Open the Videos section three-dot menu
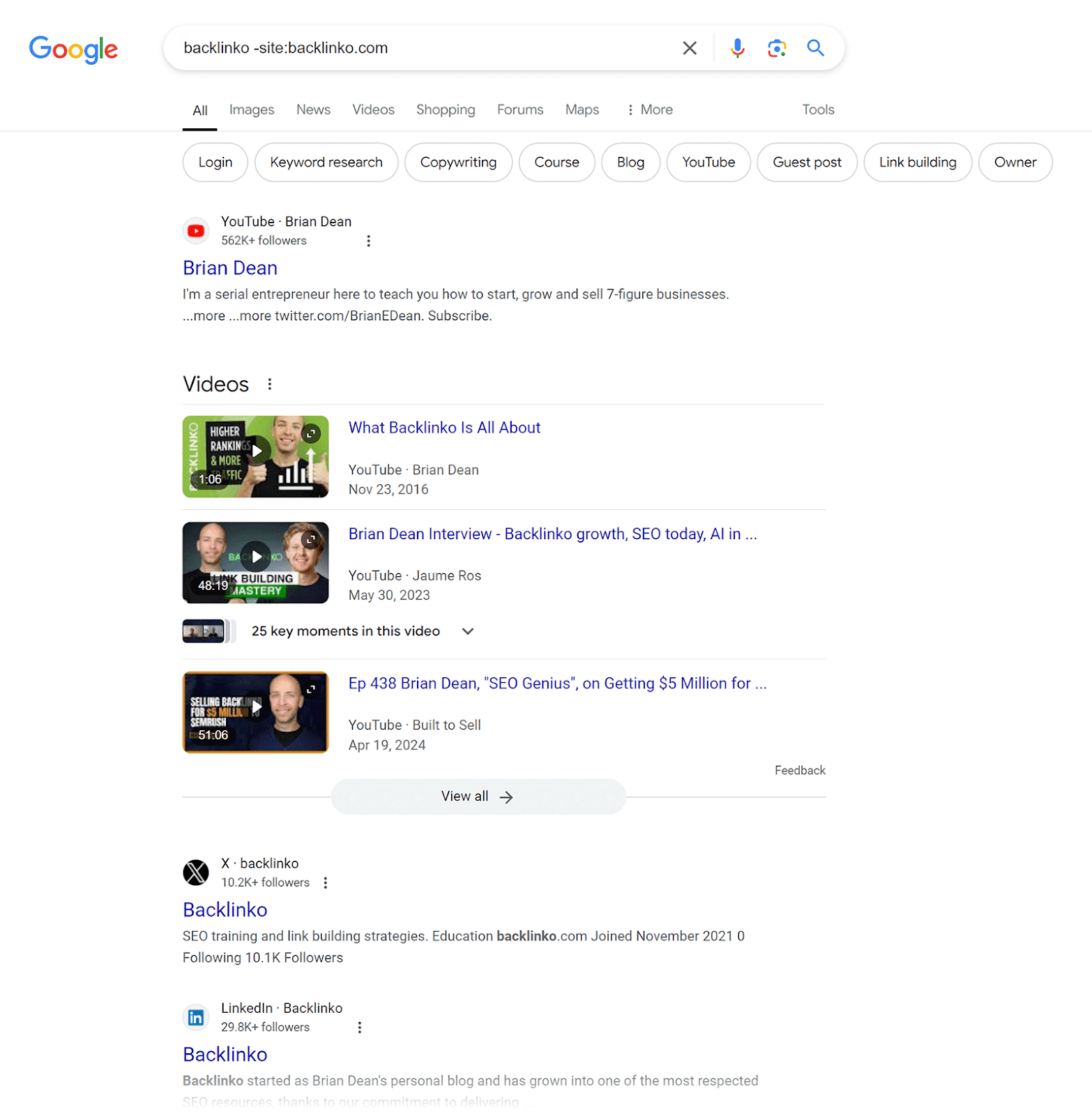This screenshot has width=1092, height=1116. [x=270, y=384]
